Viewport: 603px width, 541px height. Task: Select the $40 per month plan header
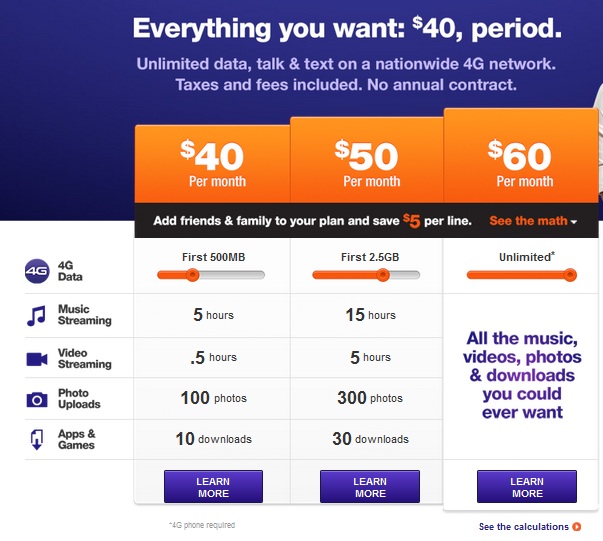212,164
